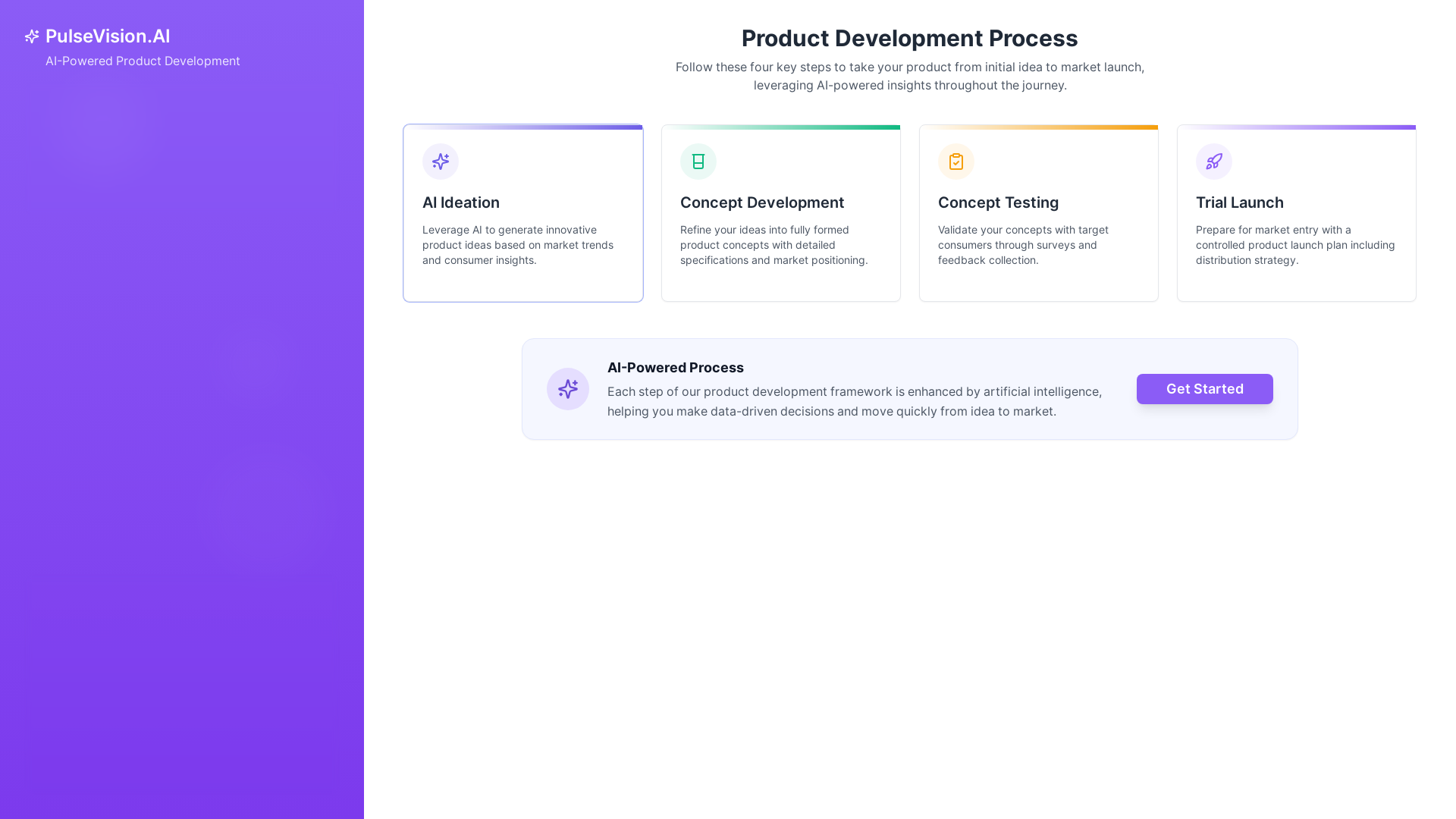Click the 'Product Development Process' heading
This screenshot has width=1456, height=819.
pos(910,39)
